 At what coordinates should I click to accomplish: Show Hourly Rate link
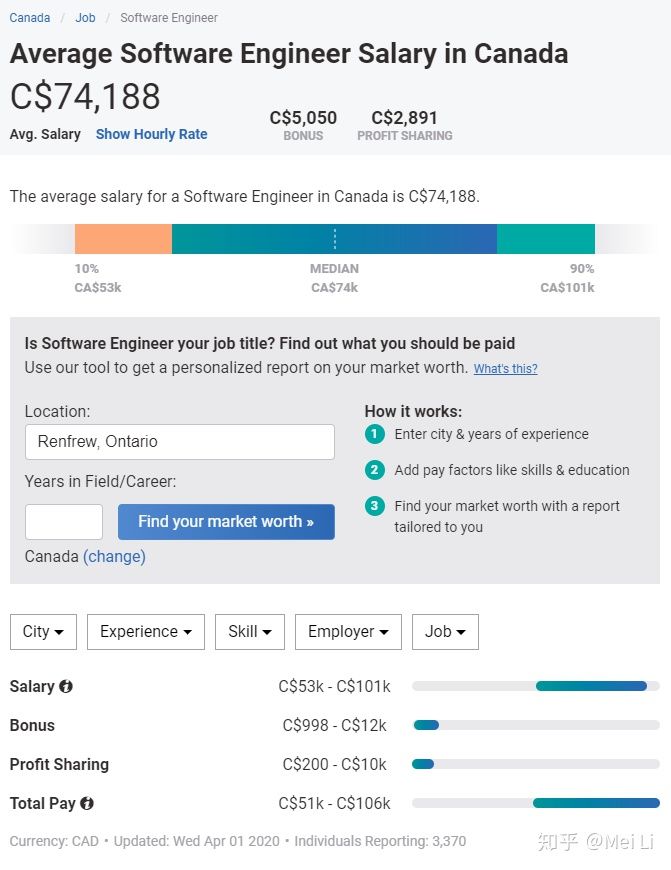(151, 134)
